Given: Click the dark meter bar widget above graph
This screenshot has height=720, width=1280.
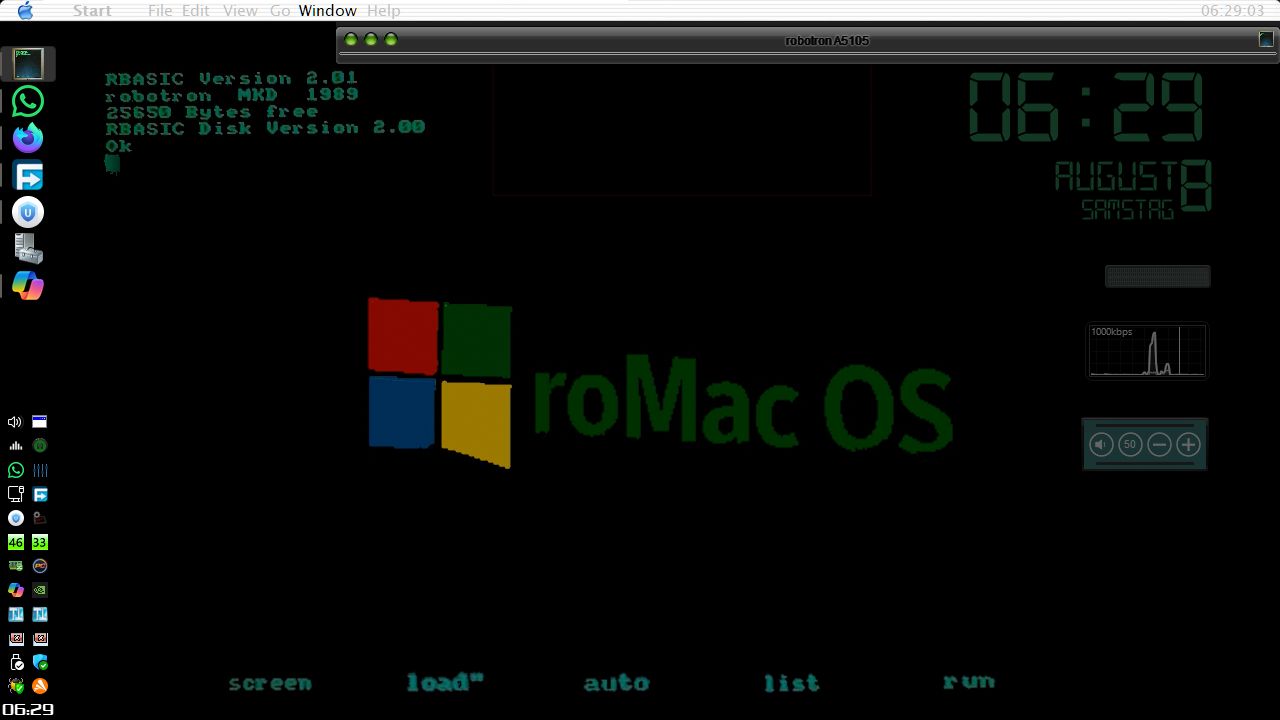Looking at the screenshot, I should click(1158, 276).
